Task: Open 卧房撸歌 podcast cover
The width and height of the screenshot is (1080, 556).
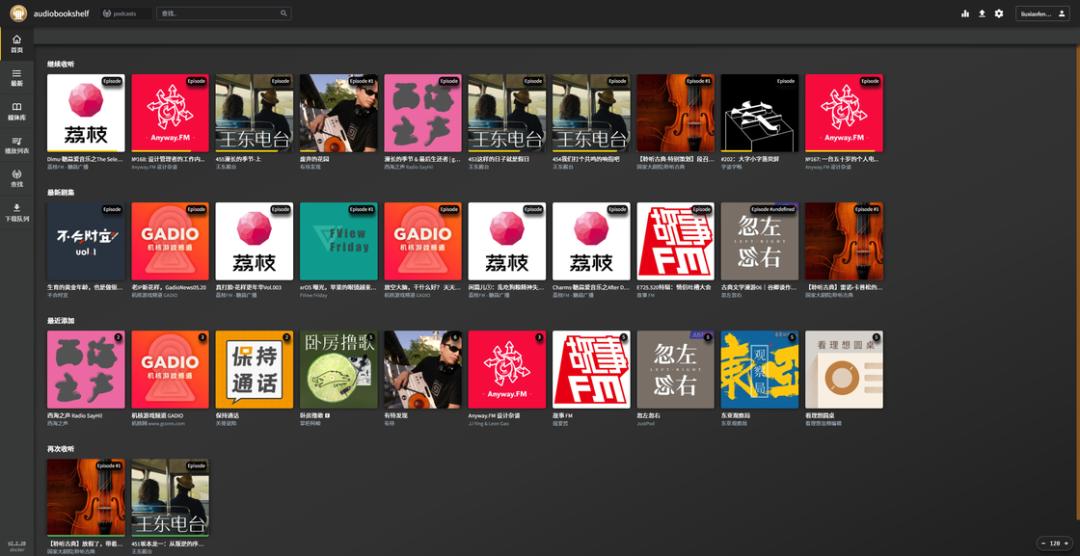Action: coord(338,369)
